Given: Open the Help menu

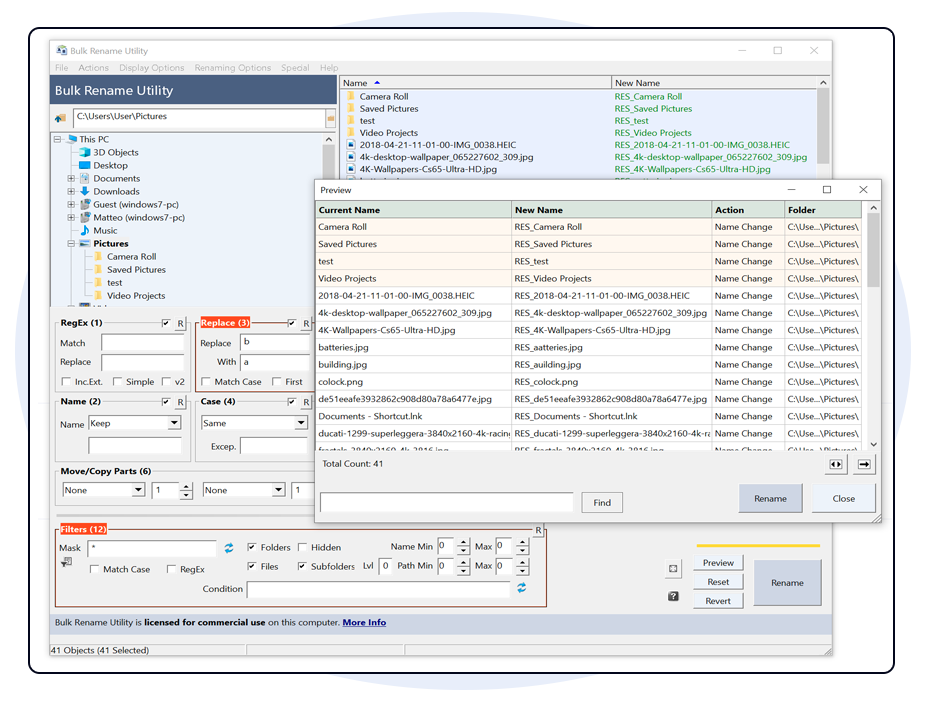Looking at the screenshot, I should click(x=329, y=68).
